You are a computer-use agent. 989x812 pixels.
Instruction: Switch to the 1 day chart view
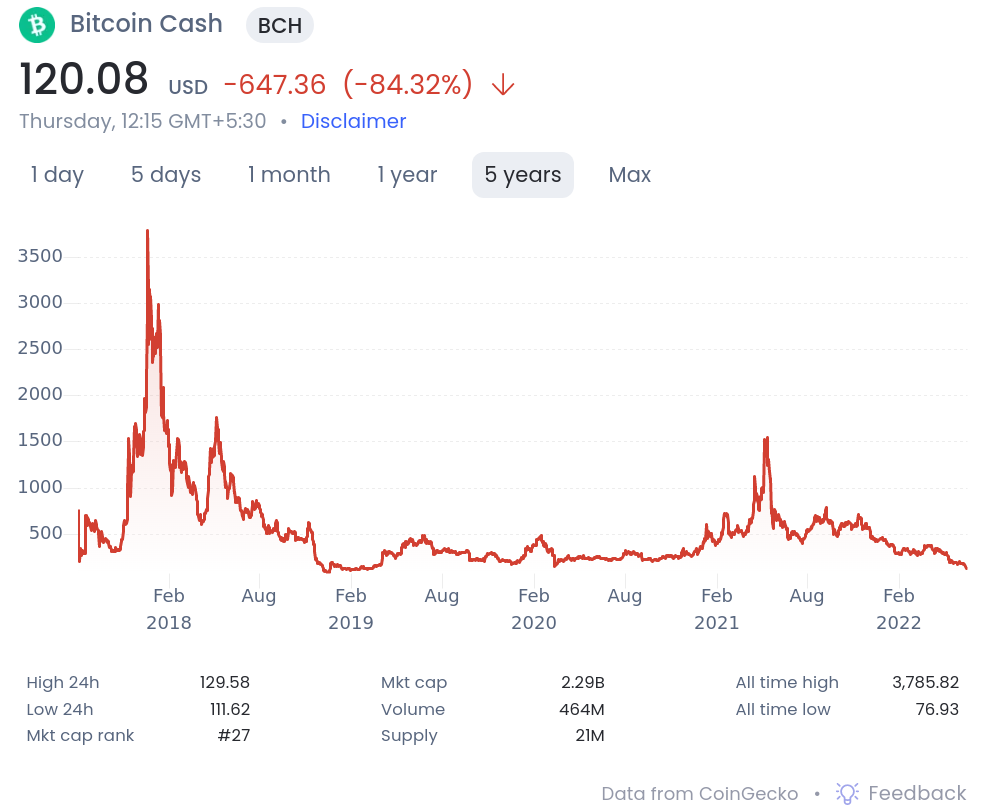[x=57, y=174]
